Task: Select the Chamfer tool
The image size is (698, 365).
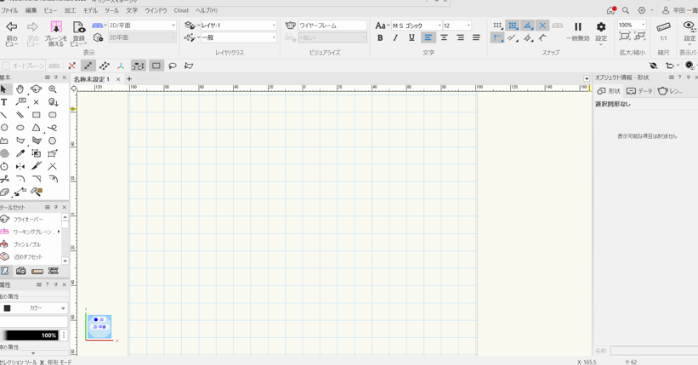Action: coord(36,179)
